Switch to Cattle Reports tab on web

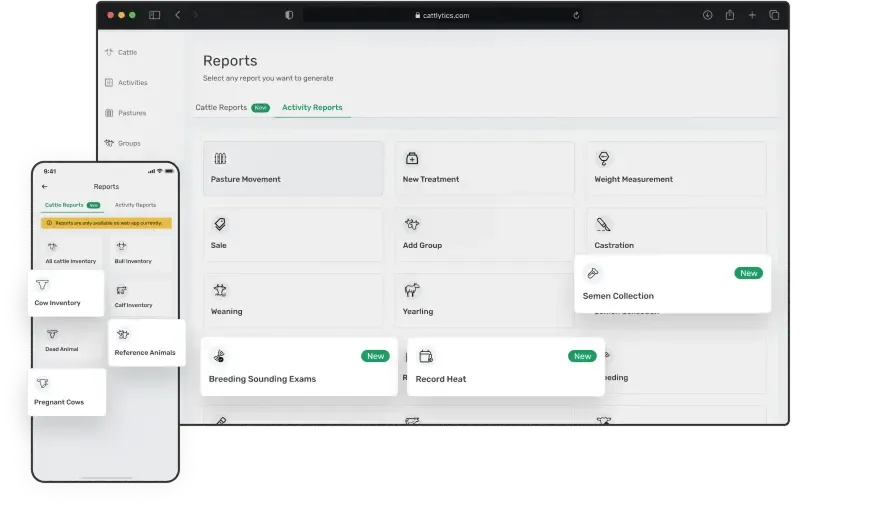coord(232,107)
